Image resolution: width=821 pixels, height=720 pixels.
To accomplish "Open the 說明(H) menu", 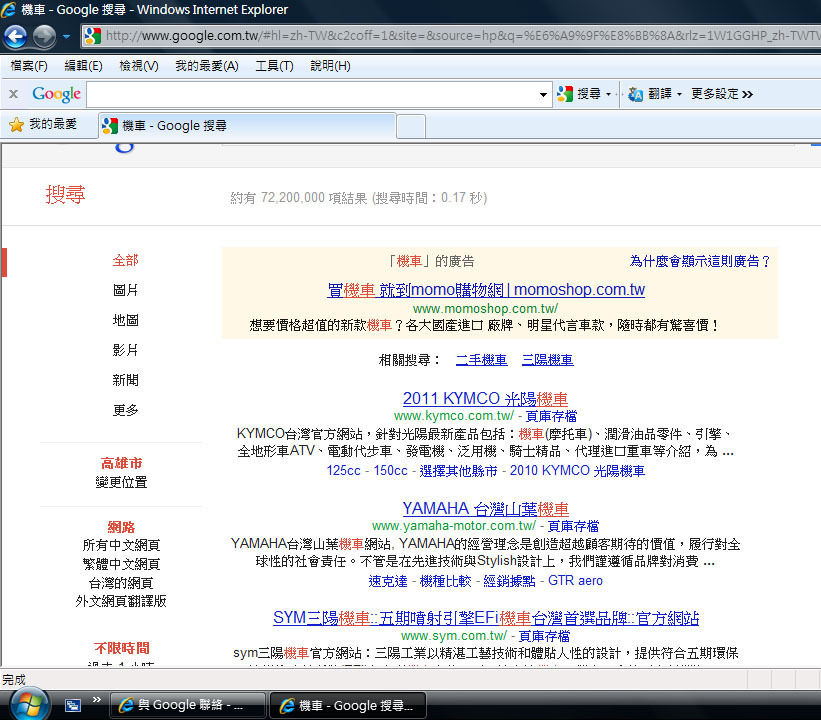I will 330,66.
